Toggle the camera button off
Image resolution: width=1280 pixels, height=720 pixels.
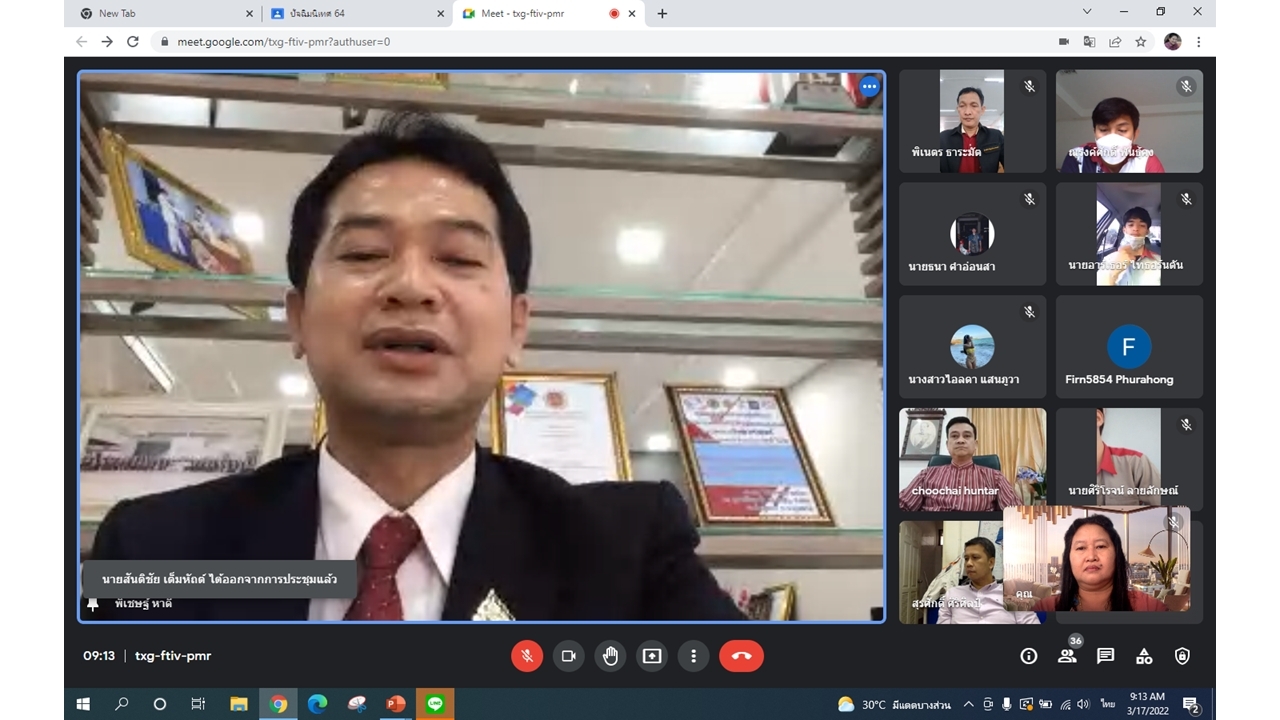(569, 656)
